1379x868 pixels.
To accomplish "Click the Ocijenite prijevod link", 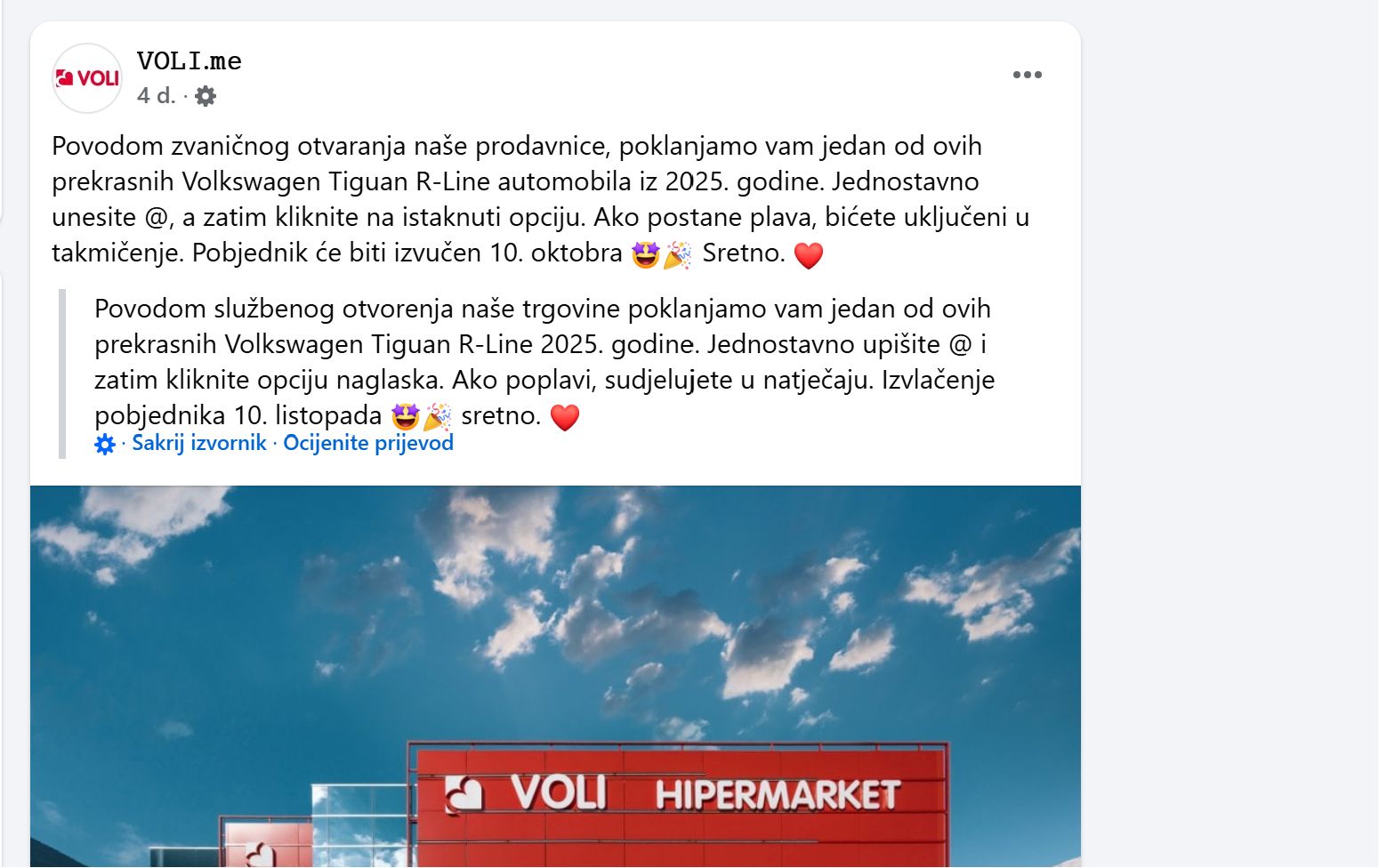I will click(368, 443).
